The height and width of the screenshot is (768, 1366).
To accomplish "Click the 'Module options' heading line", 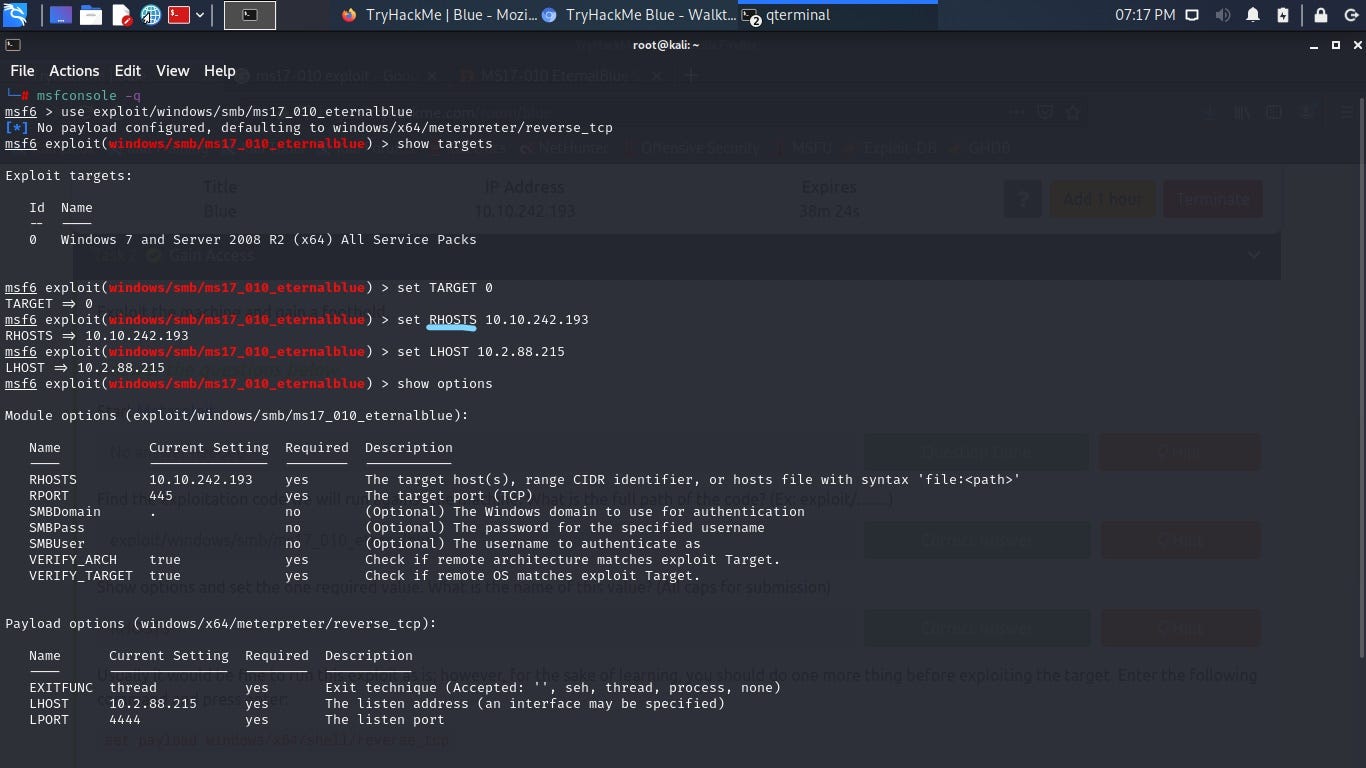I will [237, 416].
